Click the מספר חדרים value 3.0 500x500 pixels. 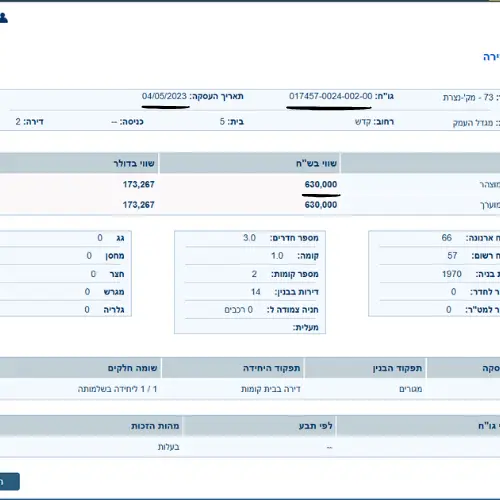(249, 238)
